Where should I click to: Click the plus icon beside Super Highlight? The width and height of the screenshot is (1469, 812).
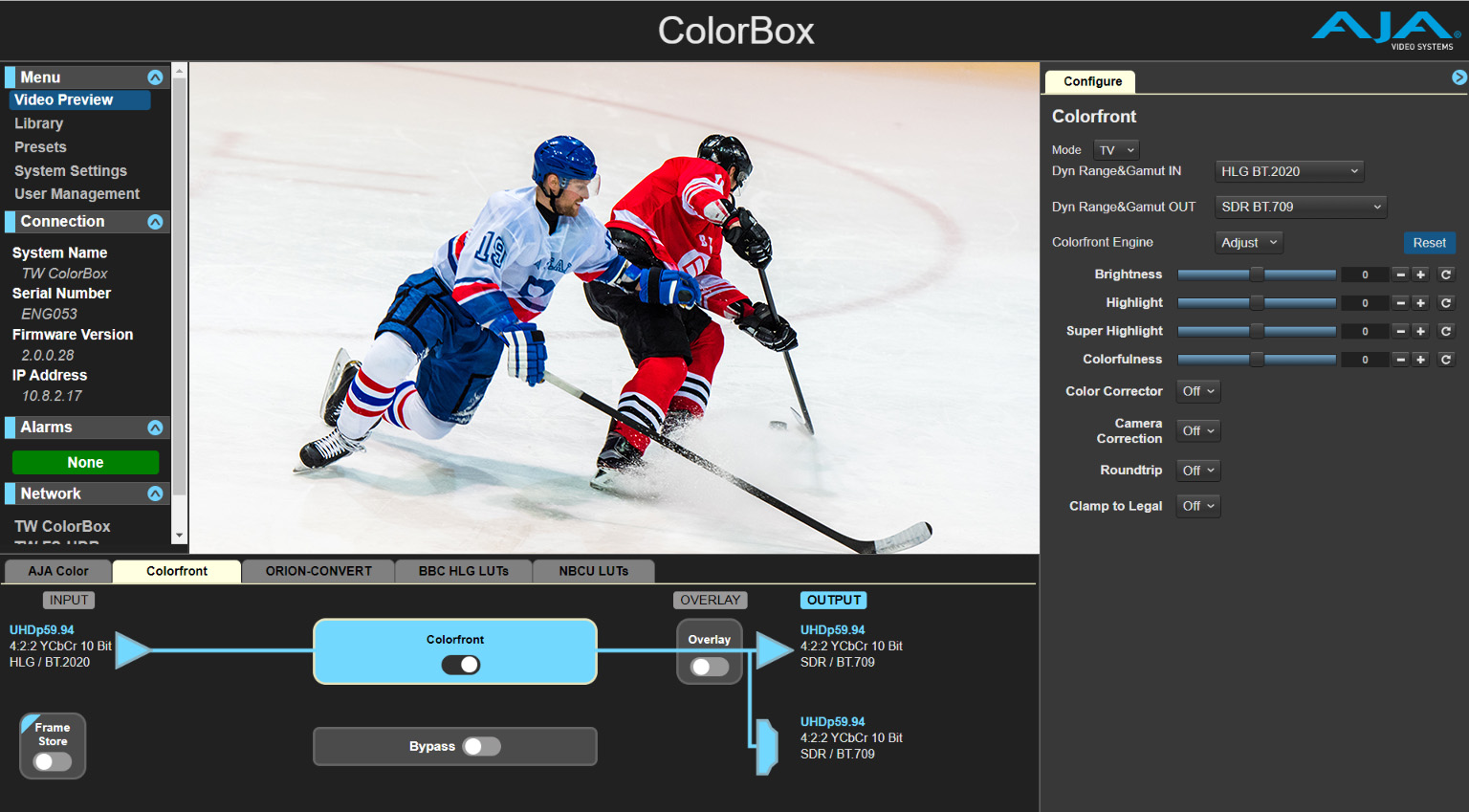[x=1421, y=331]
